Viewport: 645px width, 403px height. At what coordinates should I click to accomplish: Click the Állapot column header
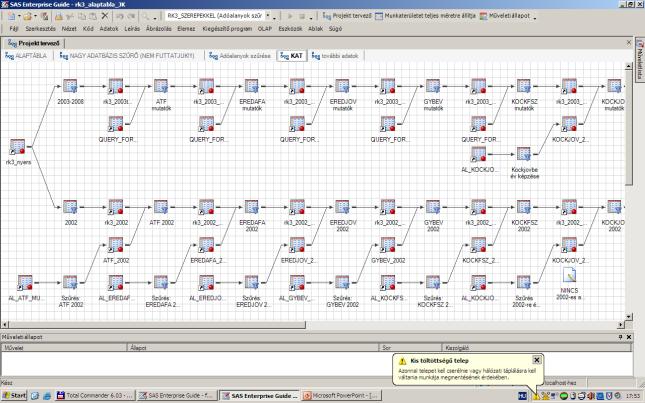[253, 348]
